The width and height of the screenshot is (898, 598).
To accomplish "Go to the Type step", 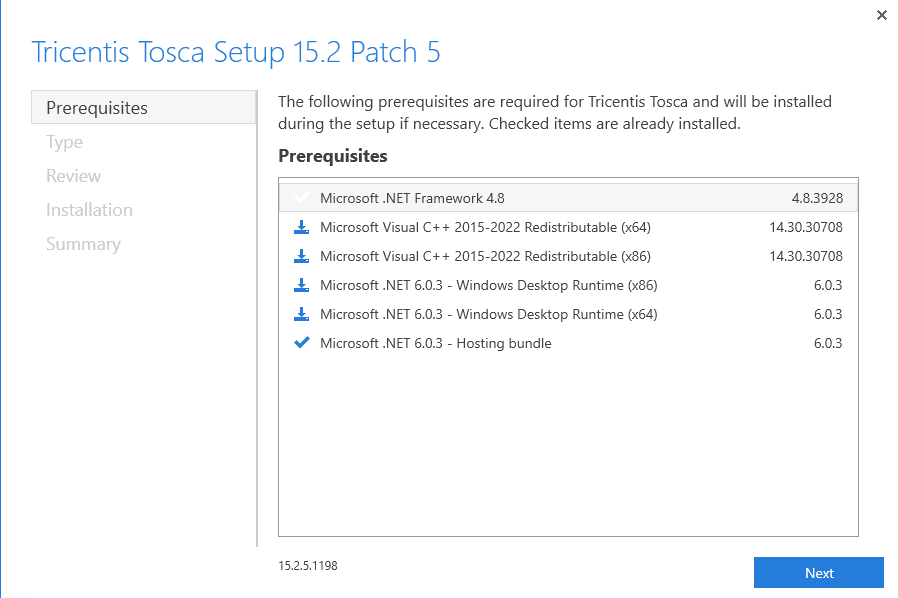I will (65, 142).
